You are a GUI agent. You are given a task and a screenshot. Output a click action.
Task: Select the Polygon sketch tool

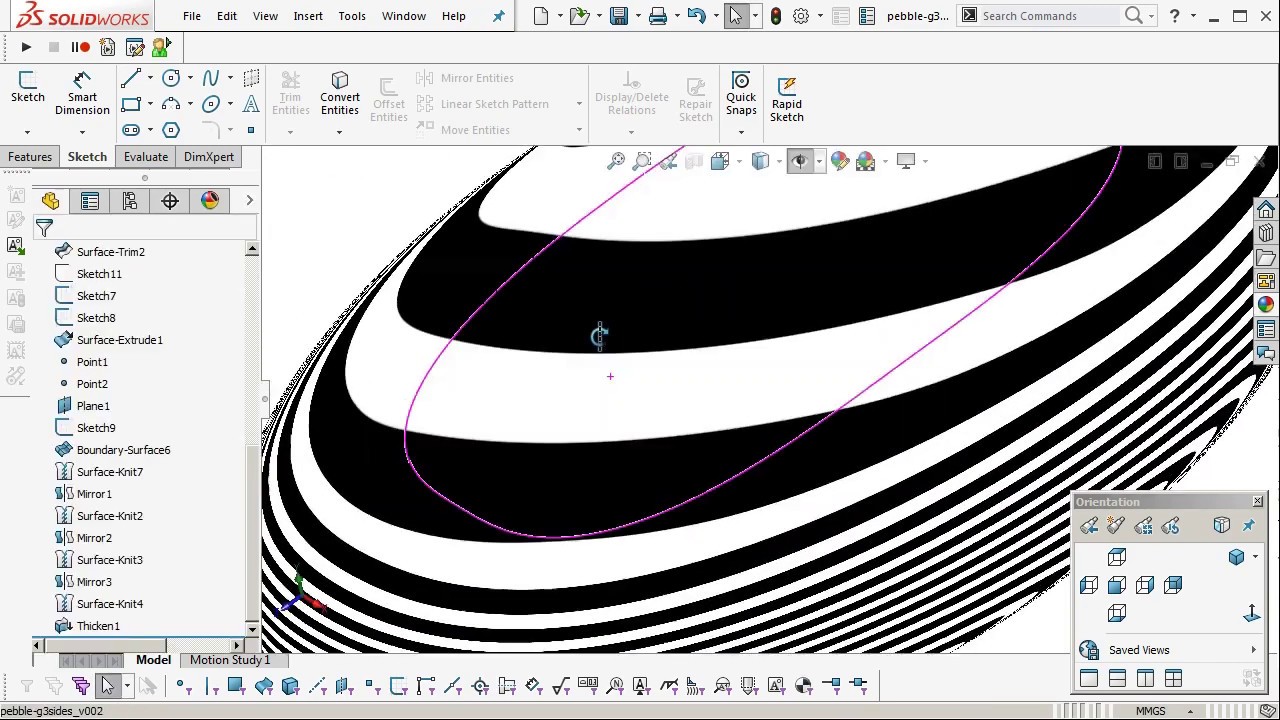click(171, 130)
